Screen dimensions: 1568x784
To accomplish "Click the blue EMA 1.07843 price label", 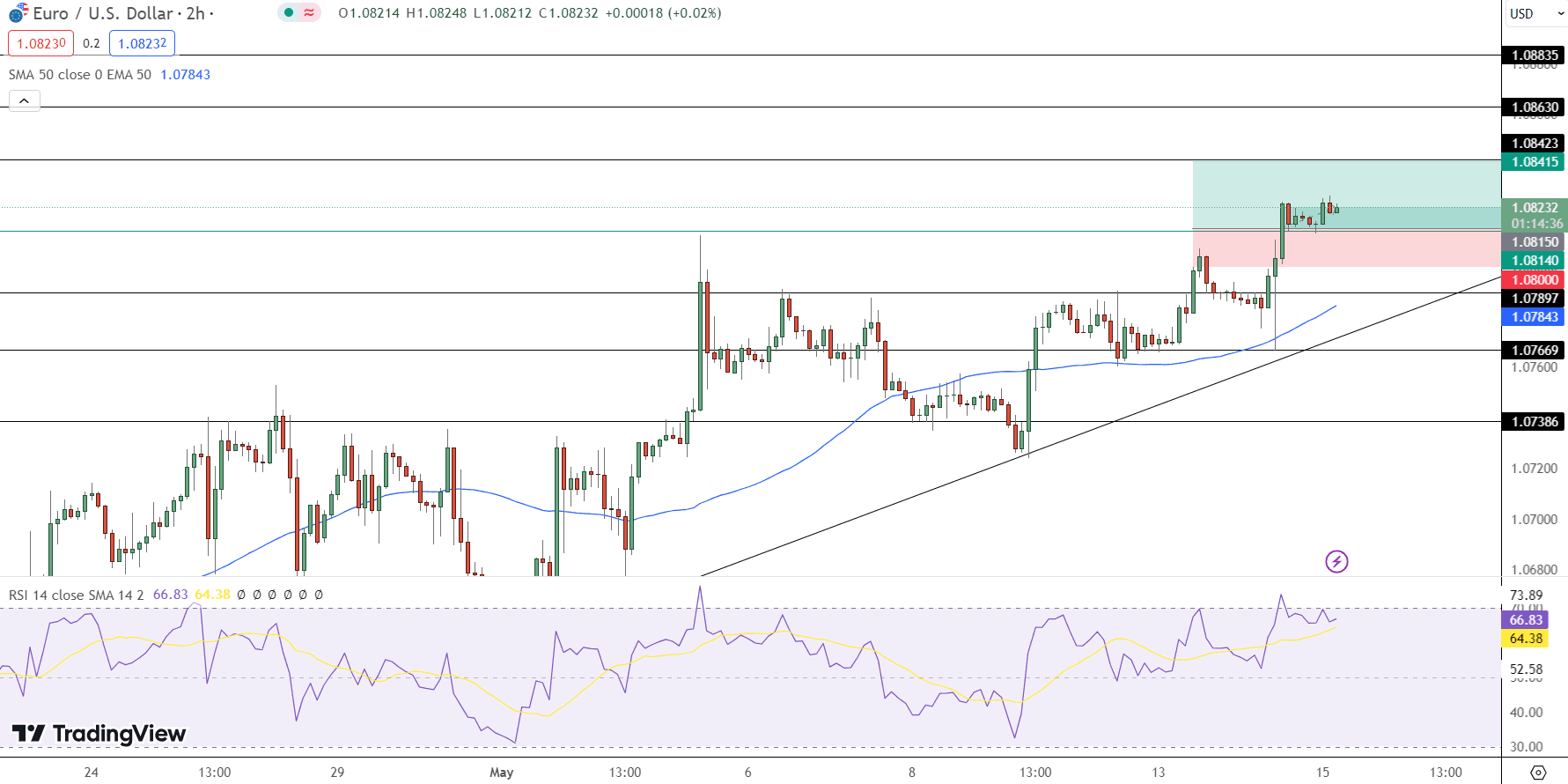I will [x=1535, y=317].
